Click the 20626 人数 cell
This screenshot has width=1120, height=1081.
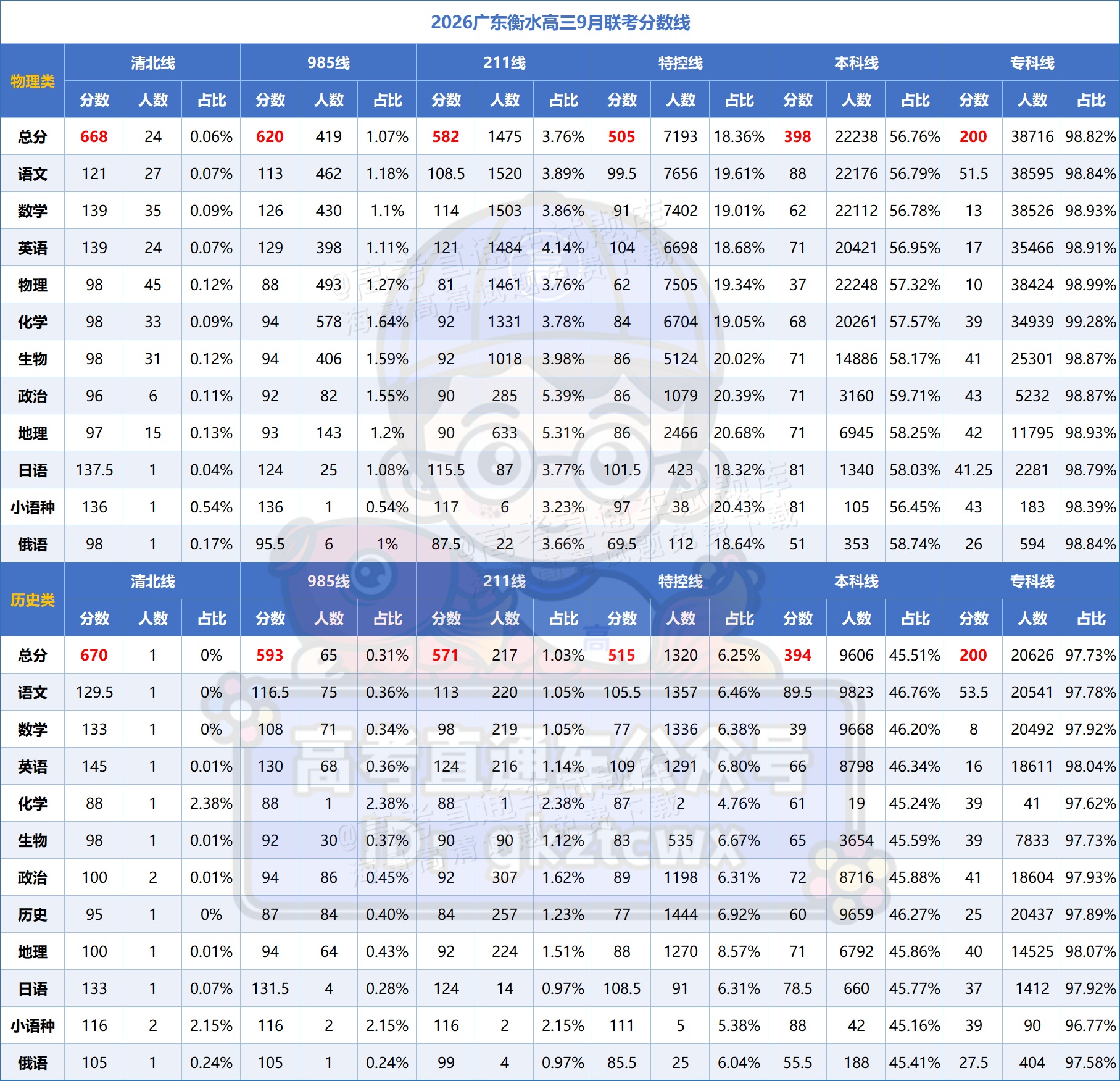[x=1032, y=656]
